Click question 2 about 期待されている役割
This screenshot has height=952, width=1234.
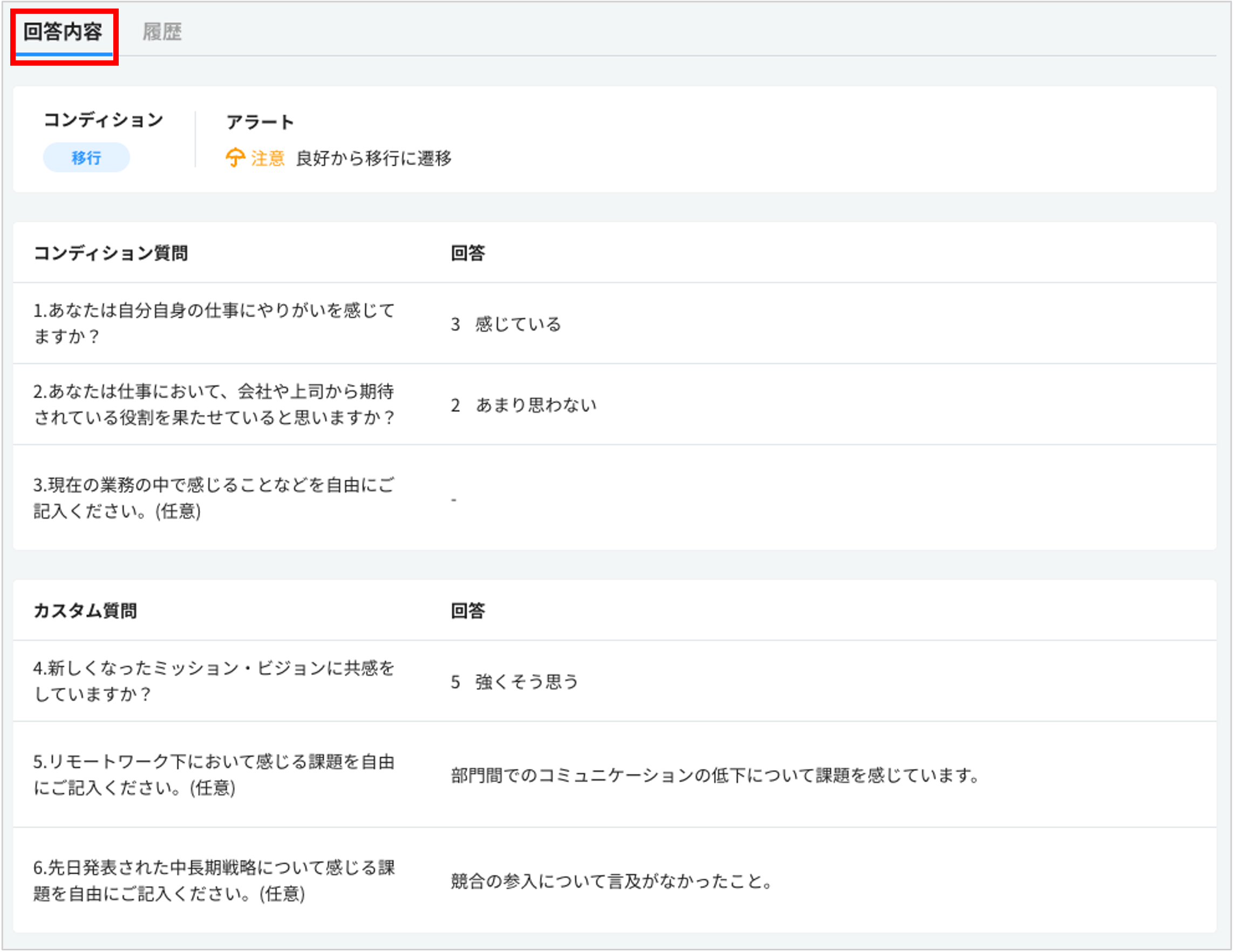(x=214, y=404)
